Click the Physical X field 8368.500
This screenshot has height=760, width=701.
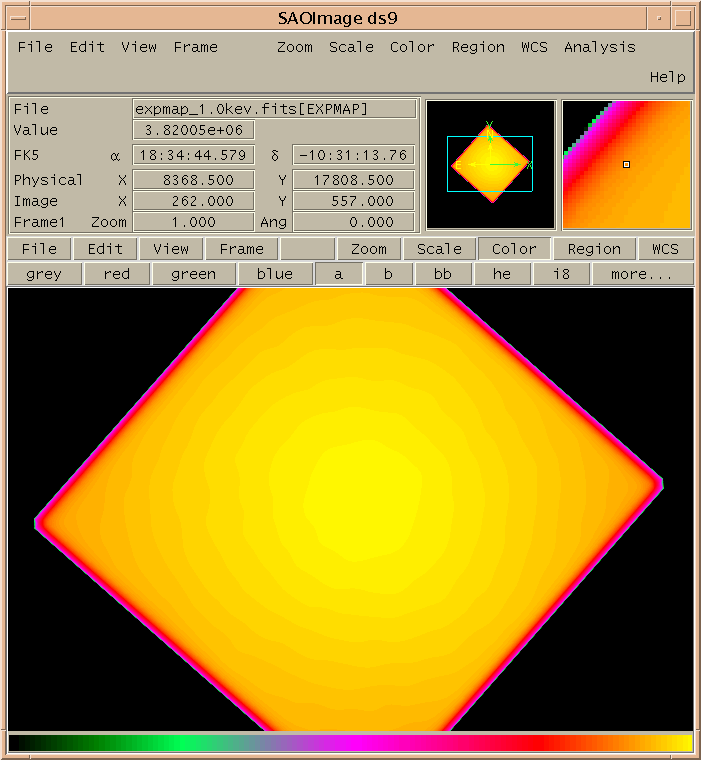[193, 180]
